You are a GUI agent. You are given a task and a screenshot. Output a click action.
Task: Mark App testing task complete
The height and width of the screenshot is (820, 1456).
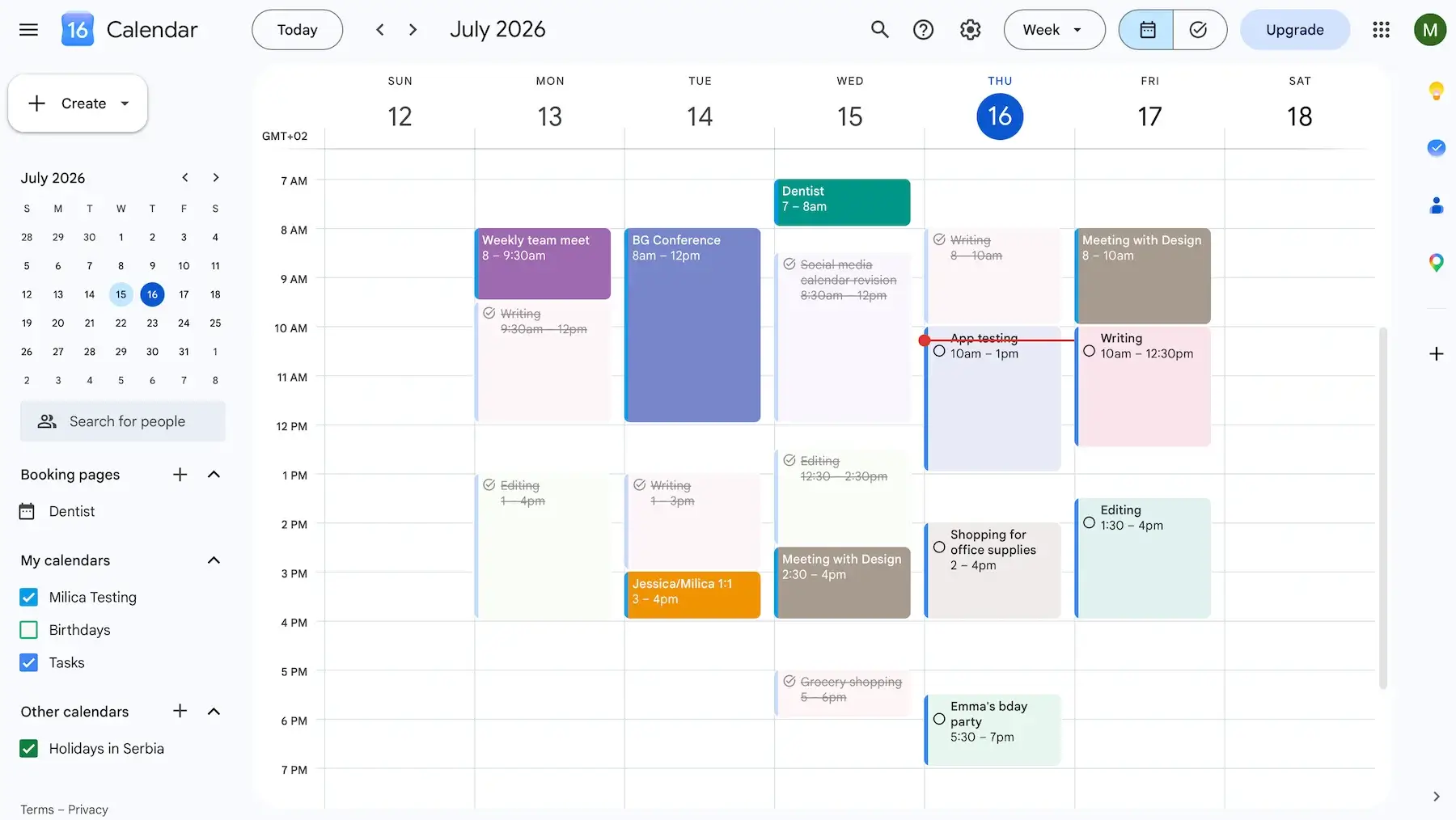click(x=939, y=351)
